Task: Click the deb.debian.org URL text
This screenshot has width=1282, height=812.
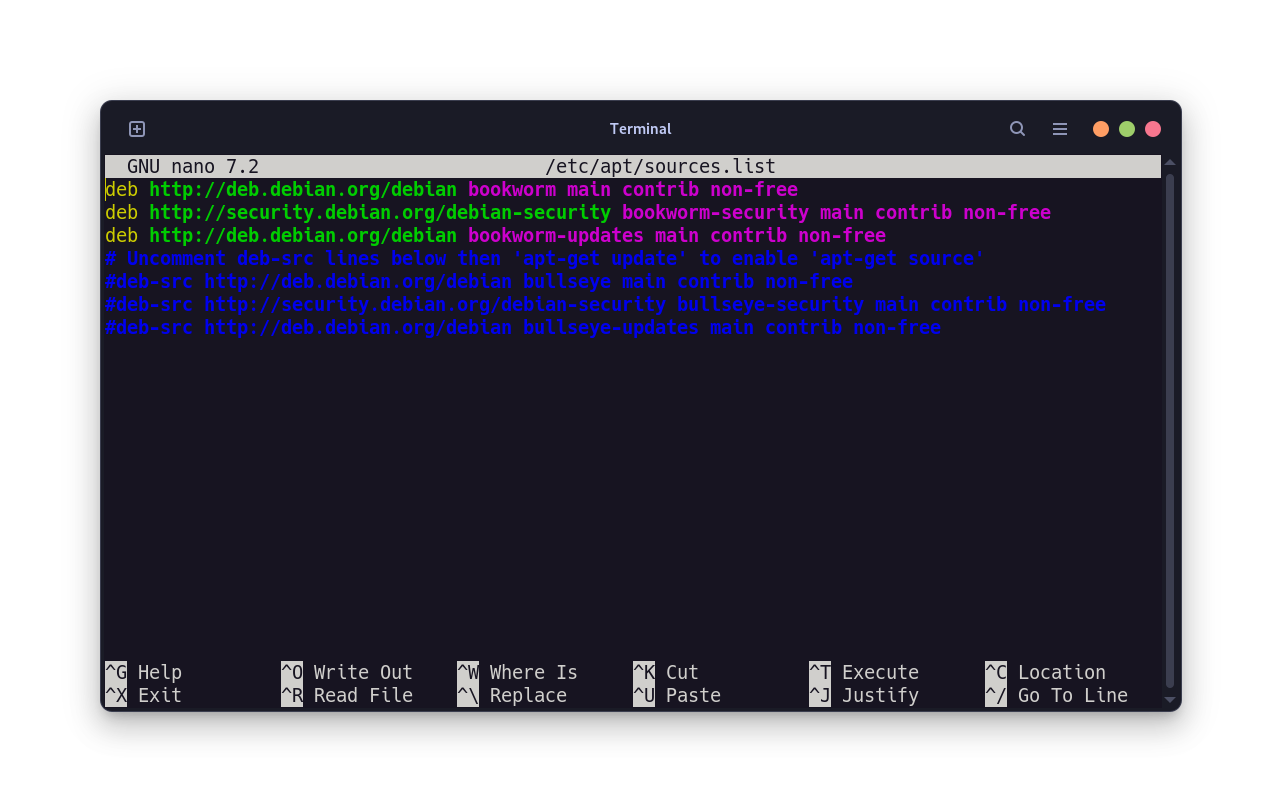Action: click(302, 189)
